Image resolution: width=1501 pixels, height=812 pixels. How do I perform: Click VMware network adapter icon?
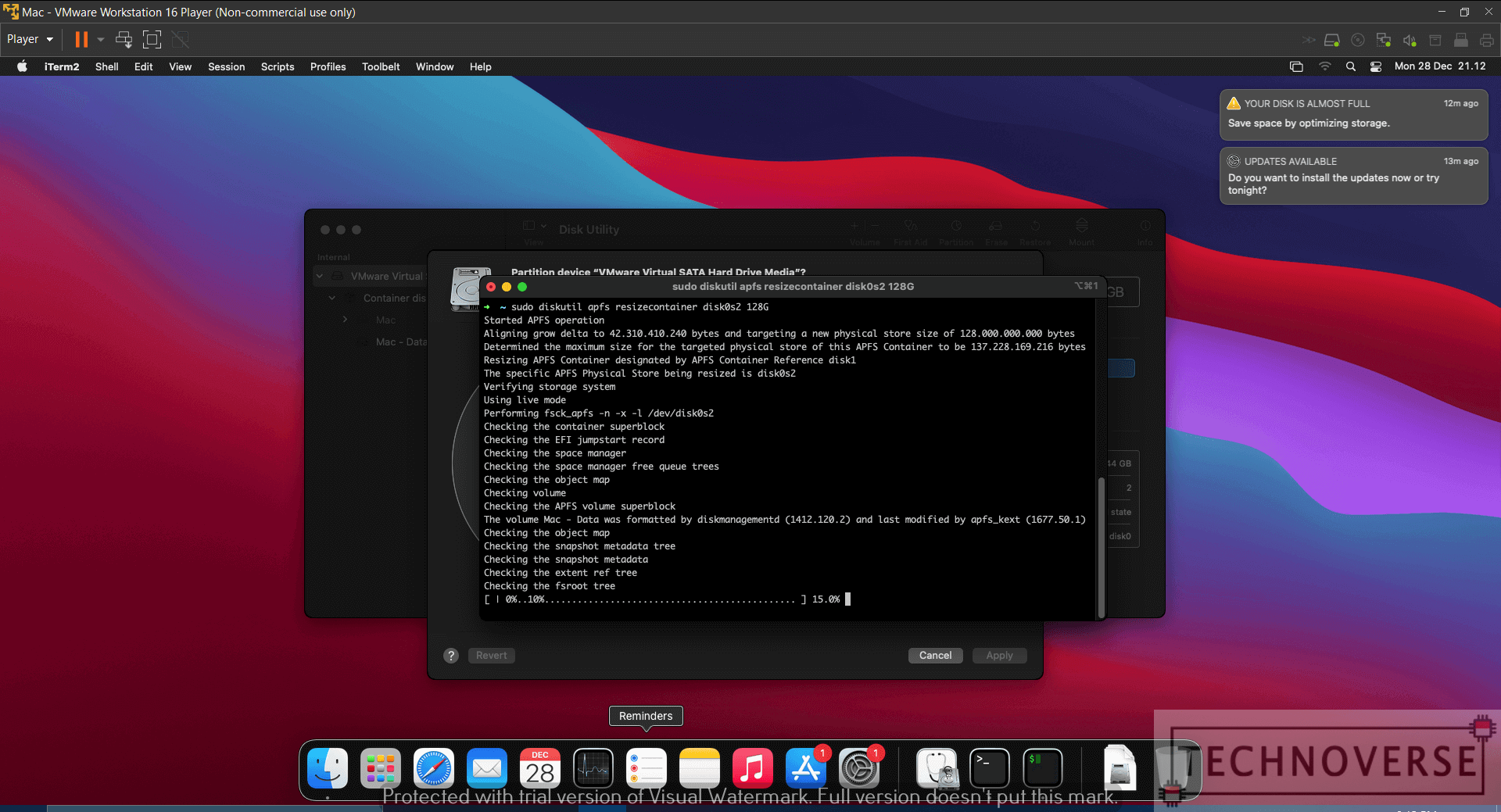[1384, 40]
